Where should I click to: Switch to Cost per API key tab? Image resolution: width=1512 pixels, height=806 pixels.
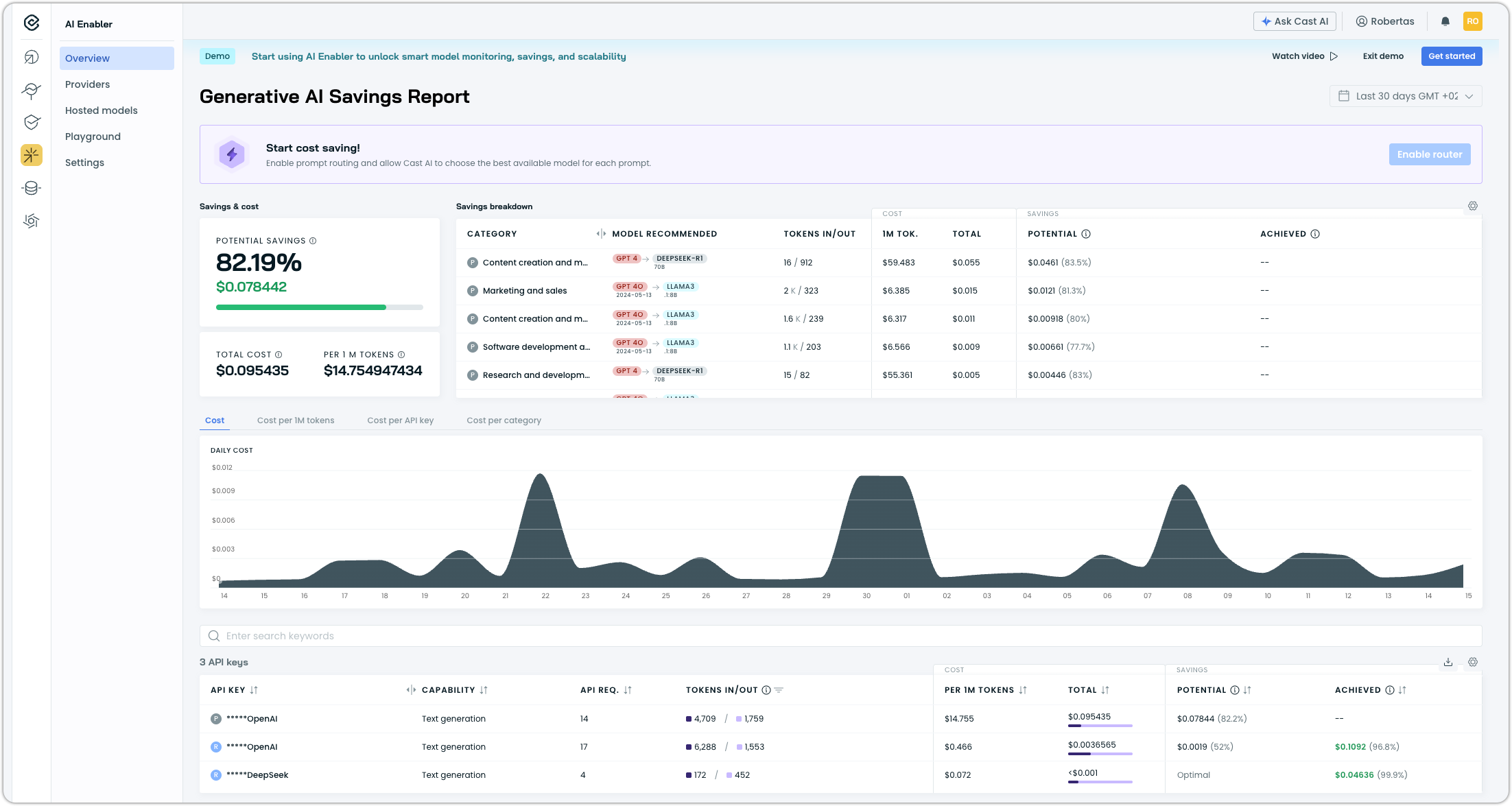click(400, 420)
